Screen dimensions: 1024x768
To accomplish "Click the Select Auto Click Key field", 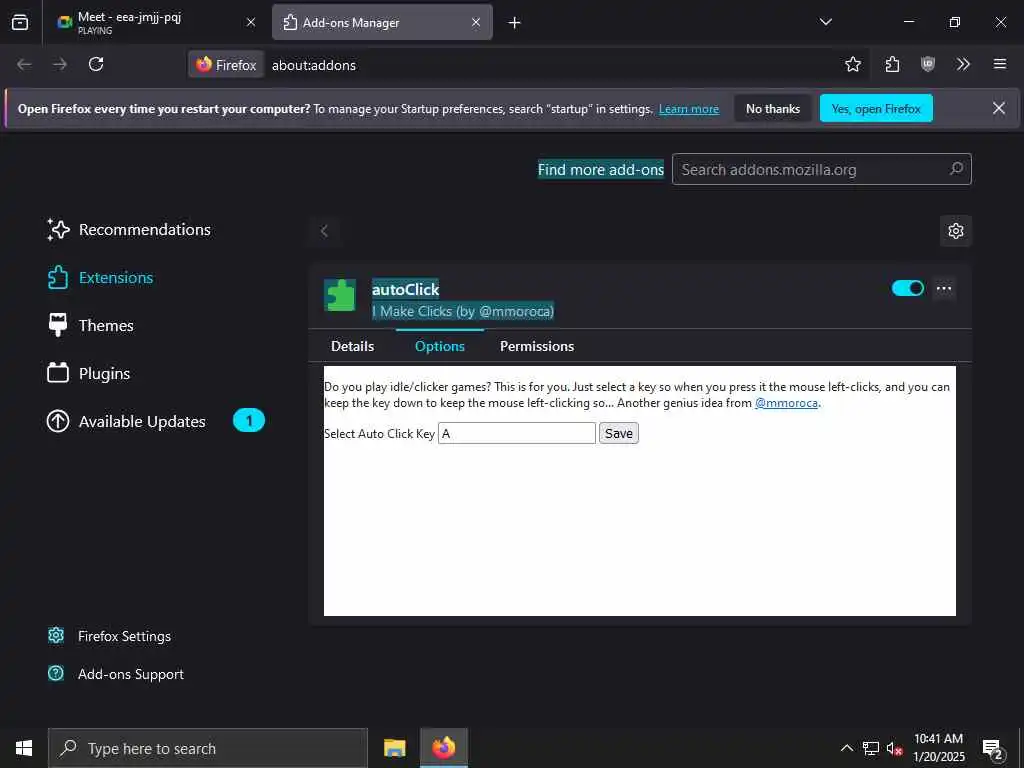I will [x=517, y=433].
